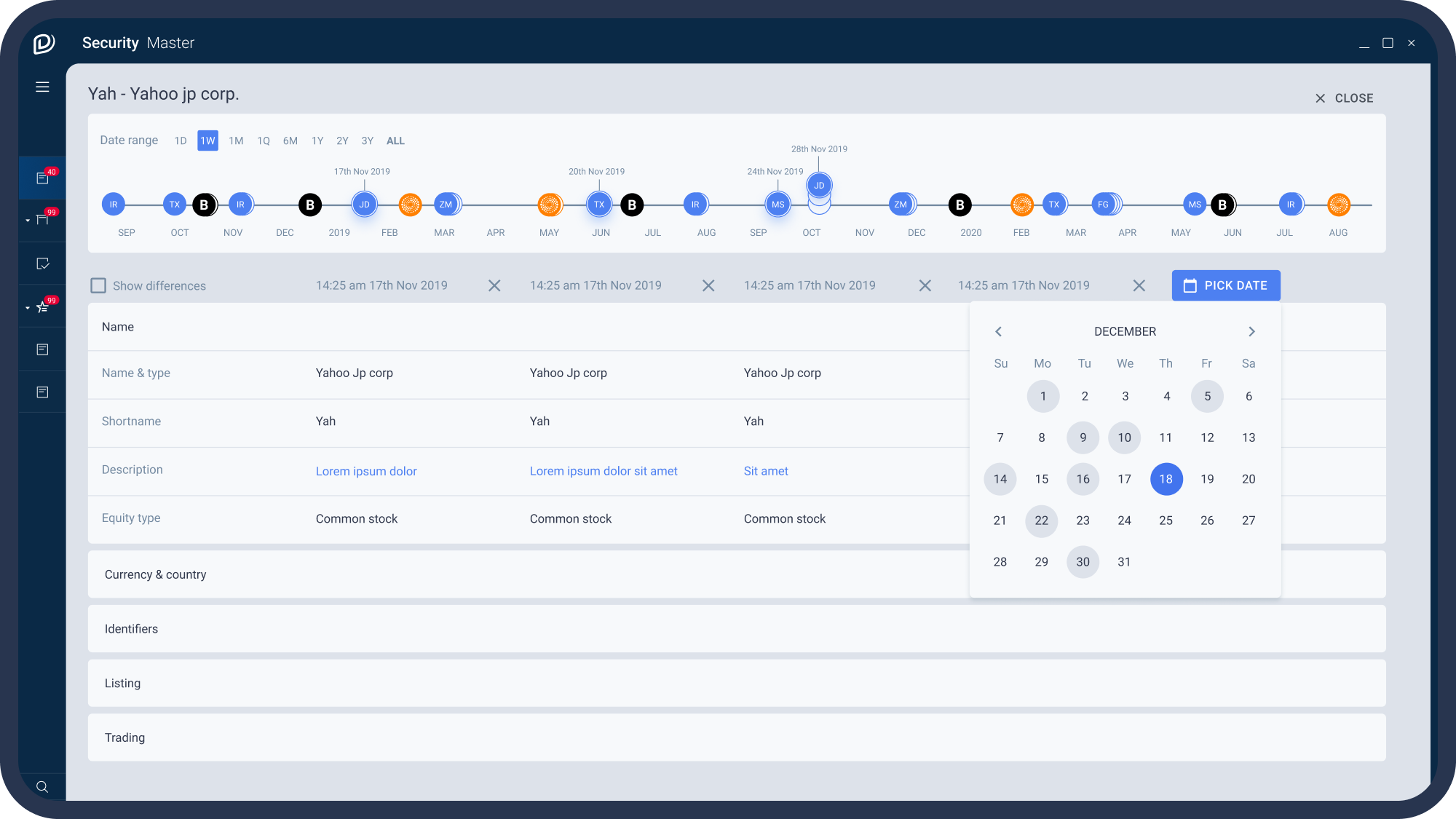The image size is (1456, 819).
Task: Open the last sidebar document icon
Action: click(x=43, y=392)
